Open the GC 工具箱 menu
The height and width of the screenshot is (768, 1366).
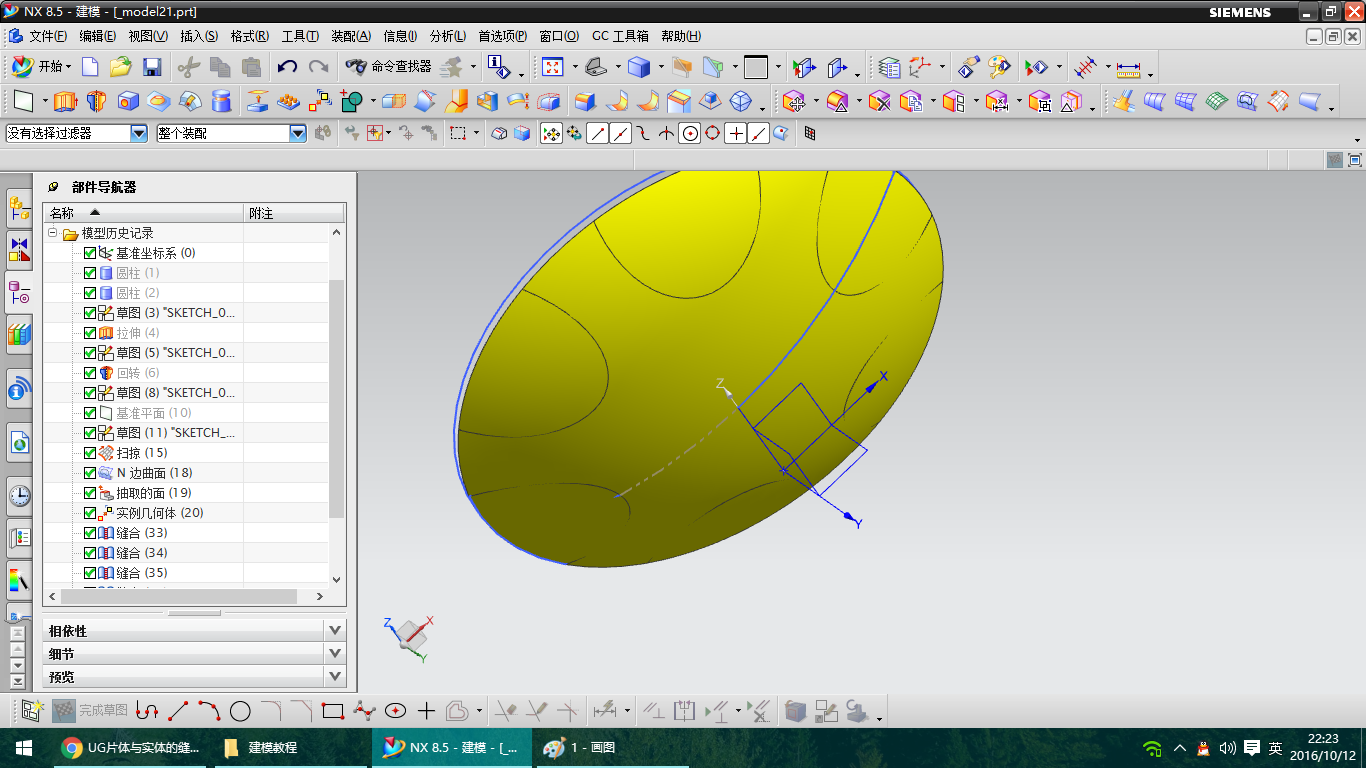click(620, 36)
